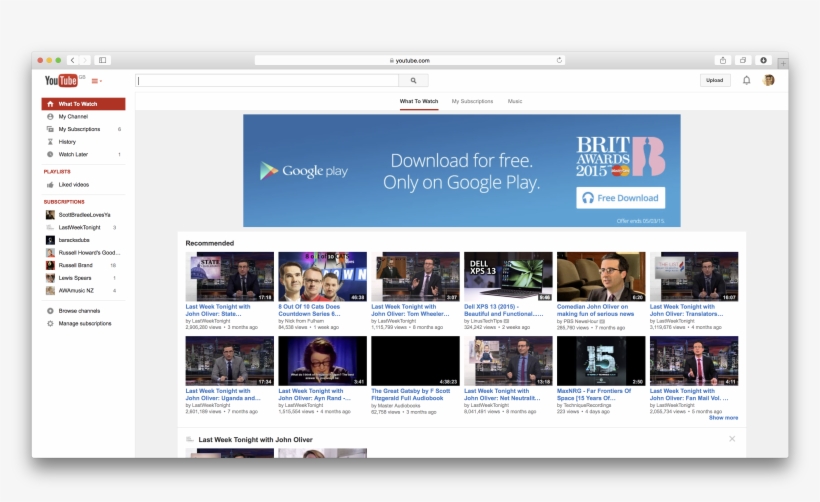Image resolution: width=820 pixels, height=502 pixels.
Task: Open LastWeekTonight subscription
Action: [x=84, y=227]
